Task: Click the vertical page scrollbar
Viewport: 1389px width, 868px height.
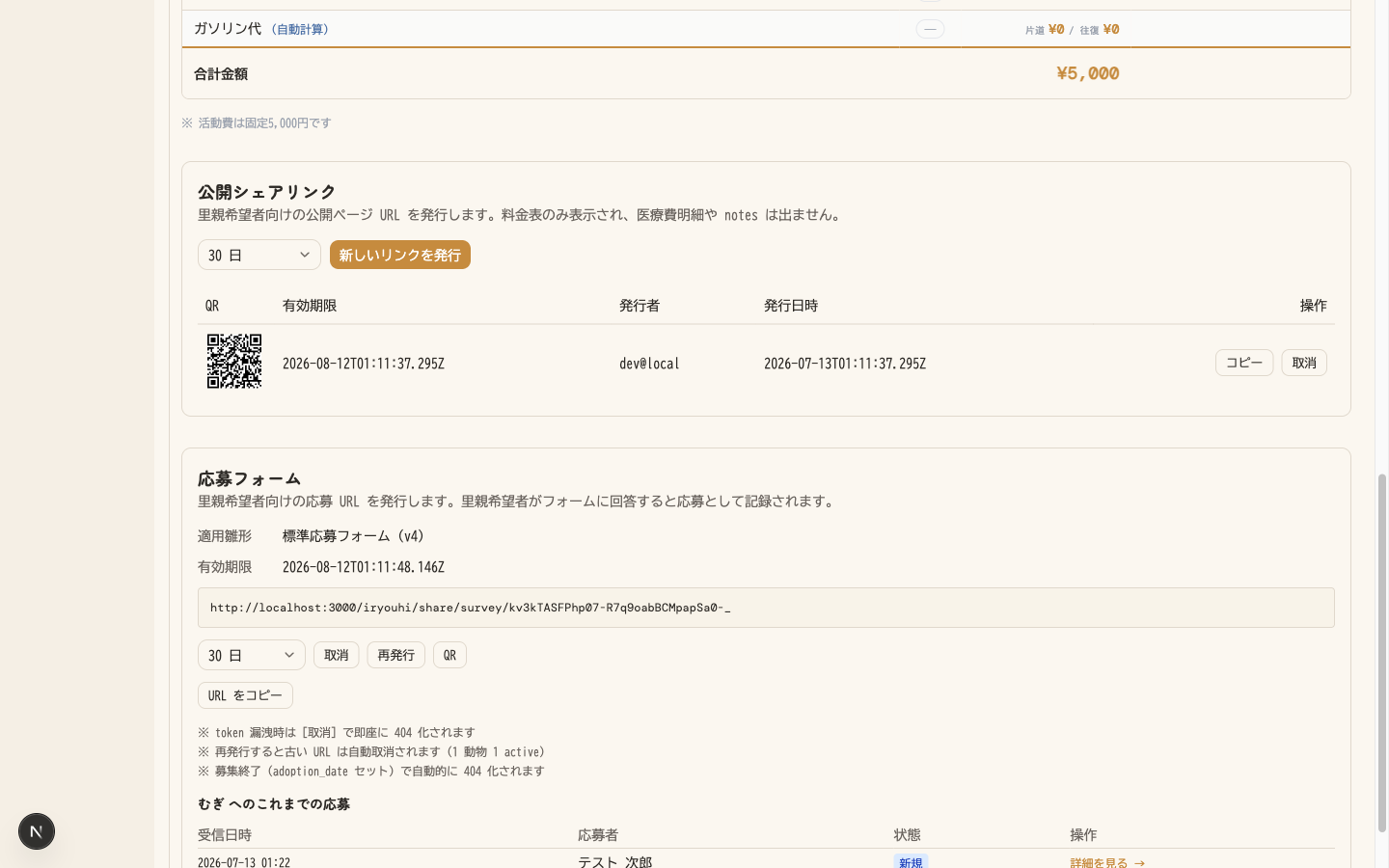Action: click(1382, 652)
